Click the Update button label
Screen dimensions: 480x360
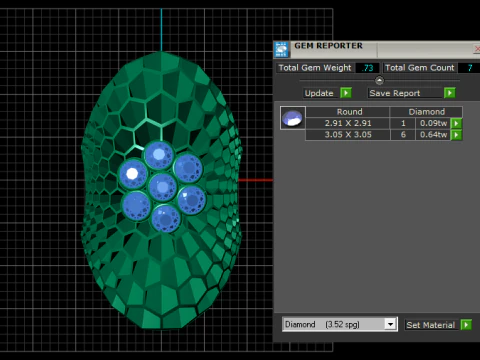pyautogui.click(x=319, y=93)
